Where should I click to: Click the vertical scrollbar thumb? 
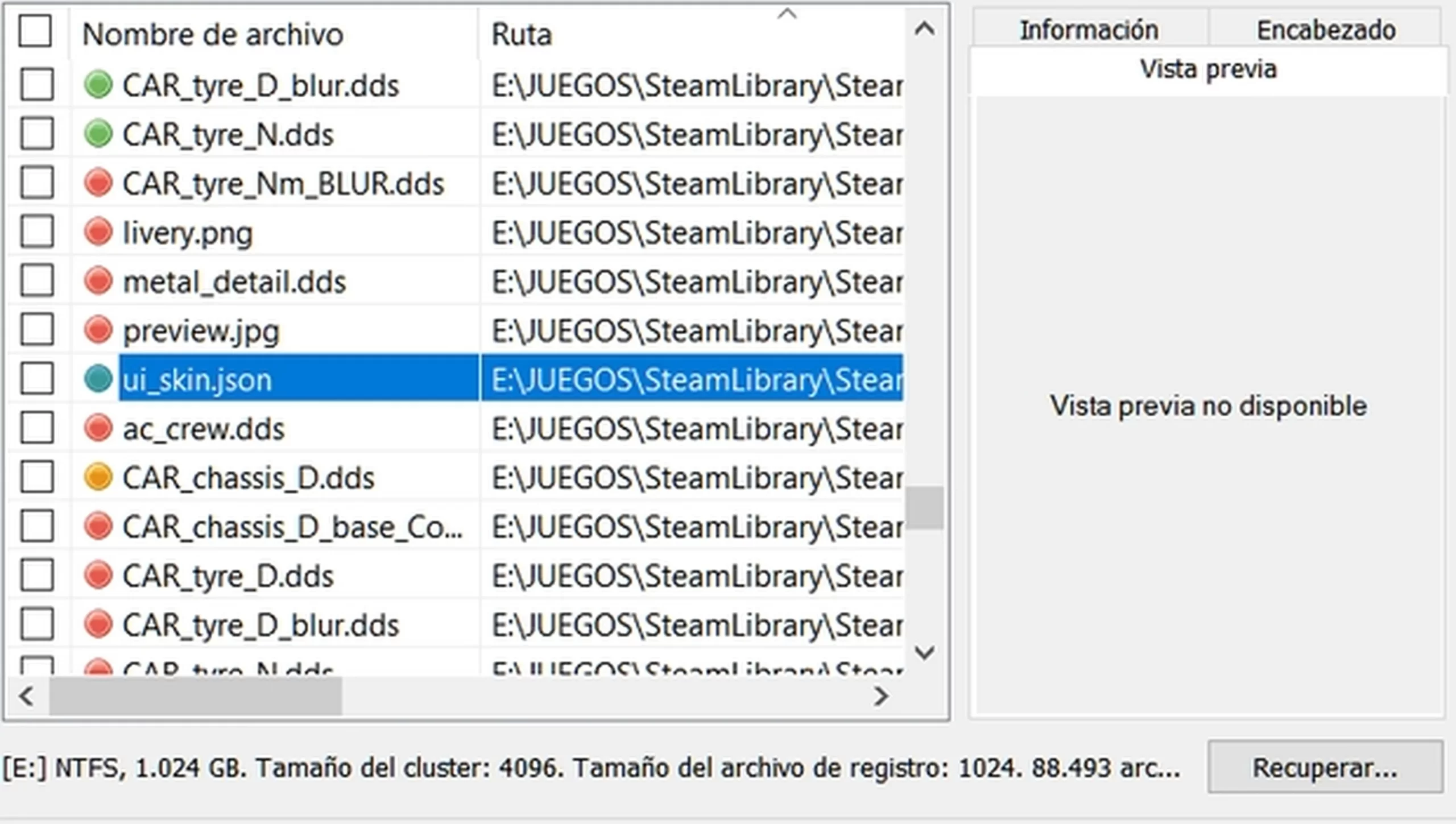pos(925,507)
